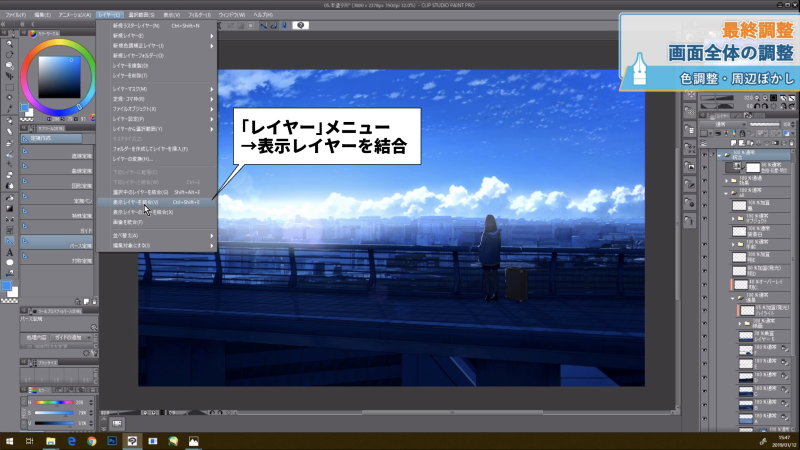Select the Eraser tool

coord(9,175)
